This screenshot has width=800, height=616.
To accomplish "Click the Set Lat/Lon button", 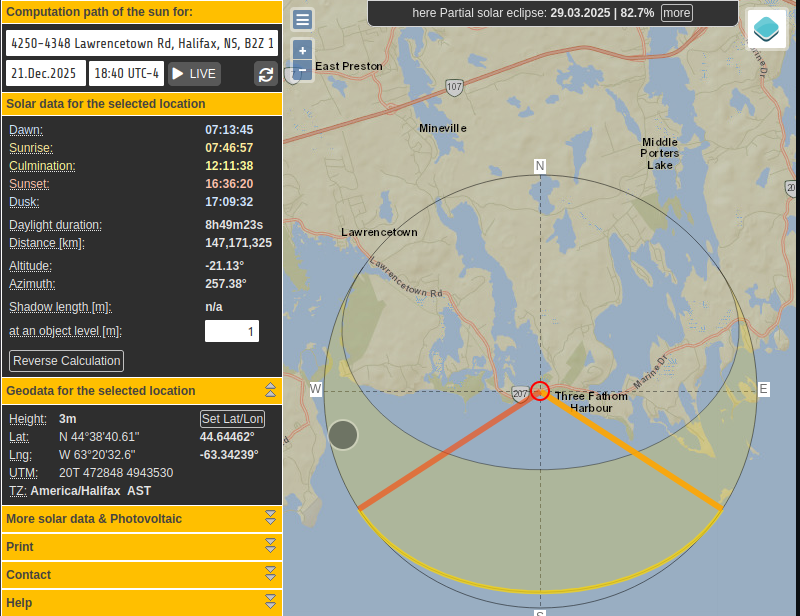I will [x=232, y=419].
